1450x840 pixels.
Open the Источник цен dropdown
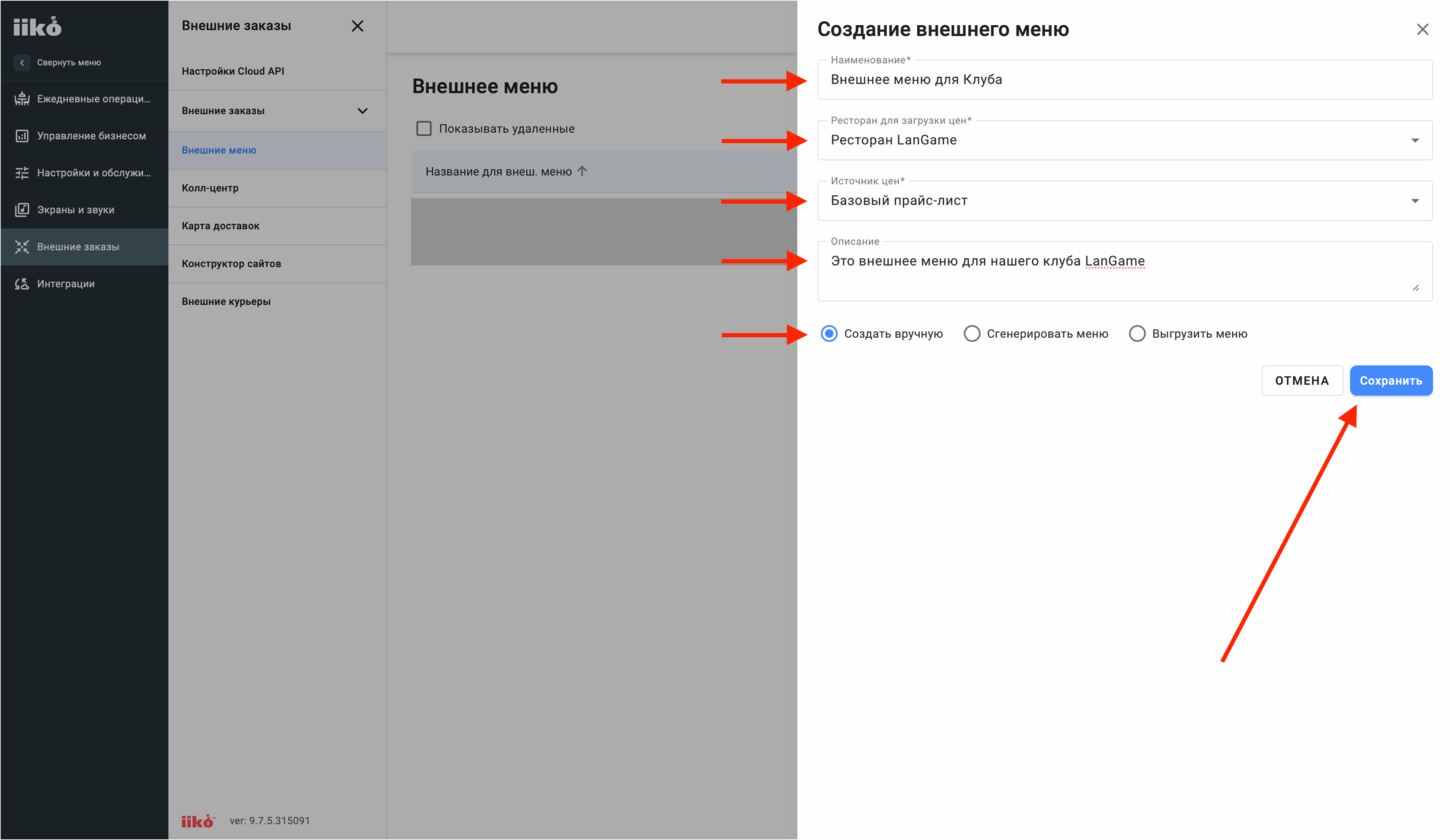click(1125, 201)
